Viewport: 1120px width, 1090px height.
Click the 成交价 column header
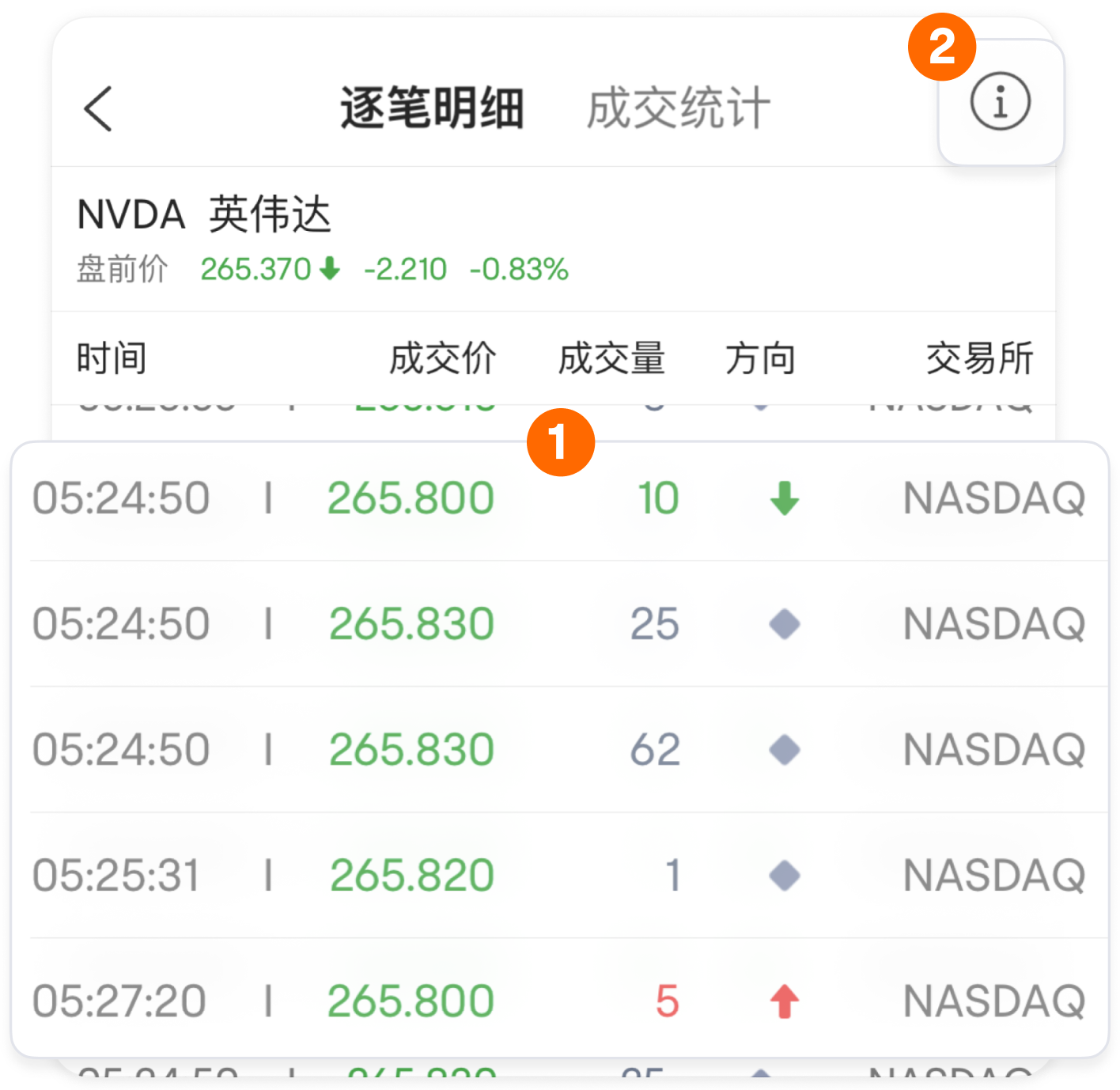(x=443, y=358)
